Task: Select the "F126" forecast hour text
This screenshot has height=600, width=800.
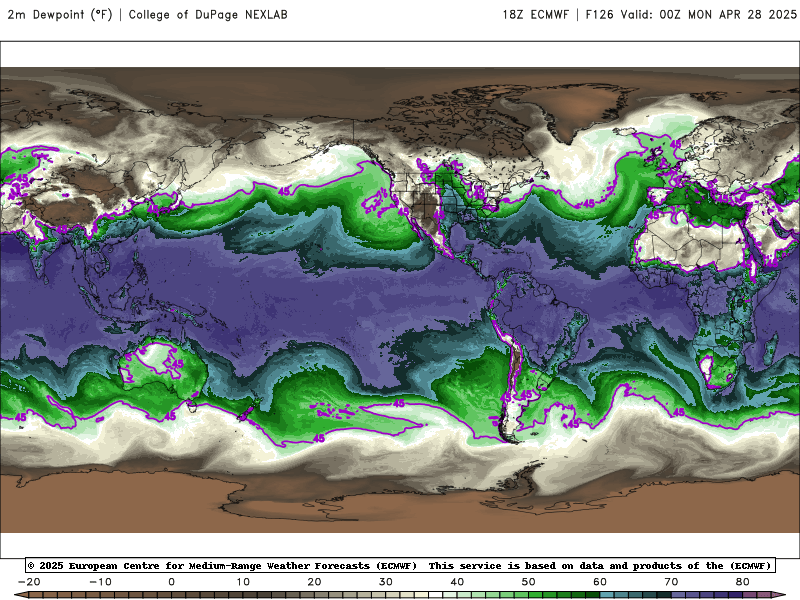Action: (599, 15)
